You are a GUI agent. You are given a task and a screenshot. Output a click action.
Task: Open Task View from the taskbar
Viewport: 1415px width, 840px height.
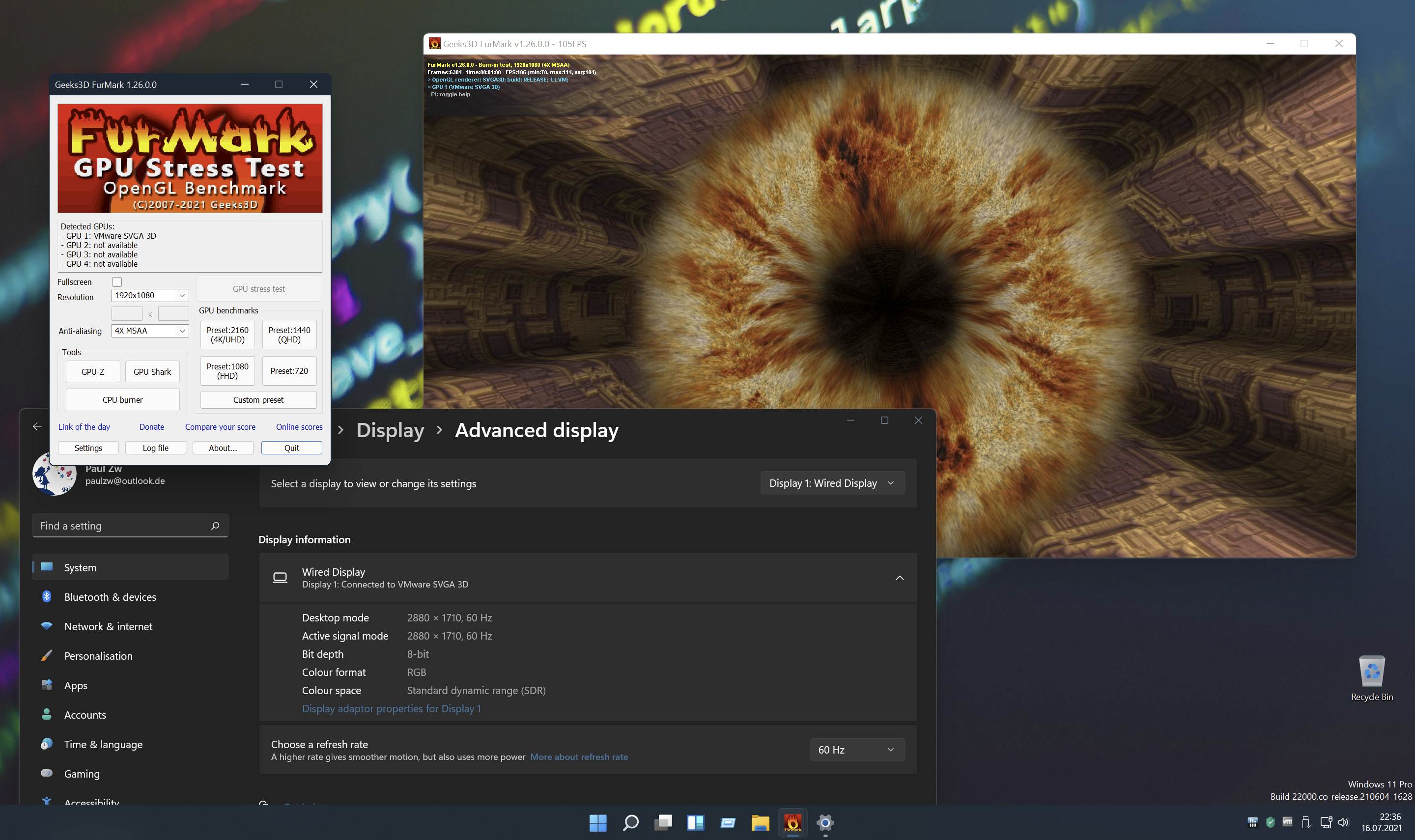coord(663,822)
